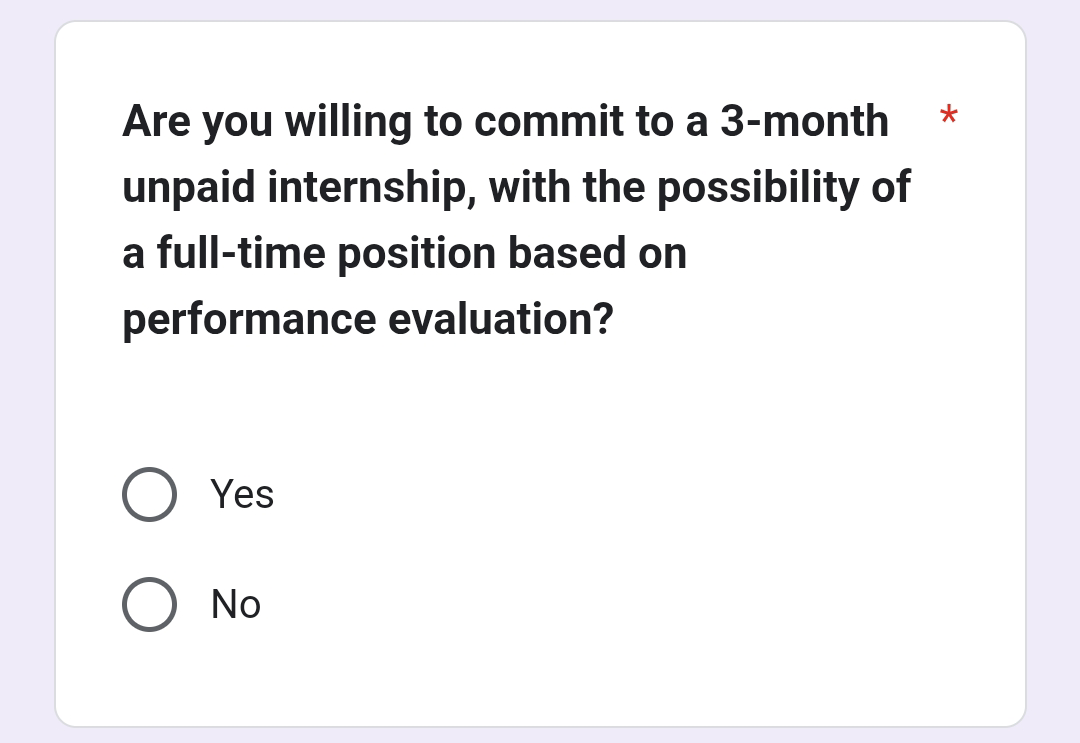Viewport: 1080px width, 743px height.
Task: Click the word "performance" in the question
Action: (249, 320)
